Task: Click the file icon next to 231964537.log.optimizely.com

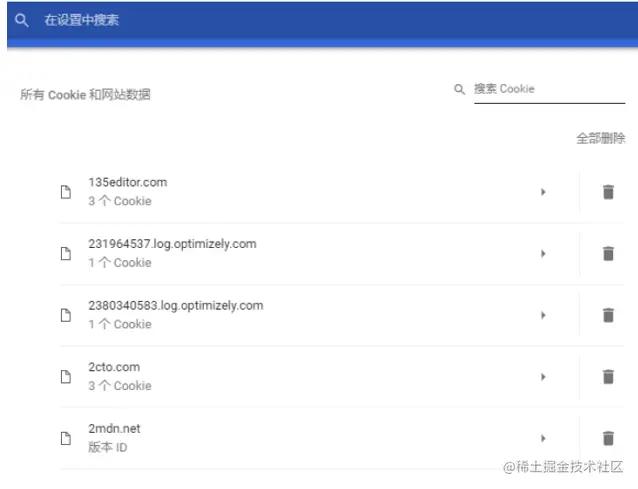Action: (x=66, y=253)
